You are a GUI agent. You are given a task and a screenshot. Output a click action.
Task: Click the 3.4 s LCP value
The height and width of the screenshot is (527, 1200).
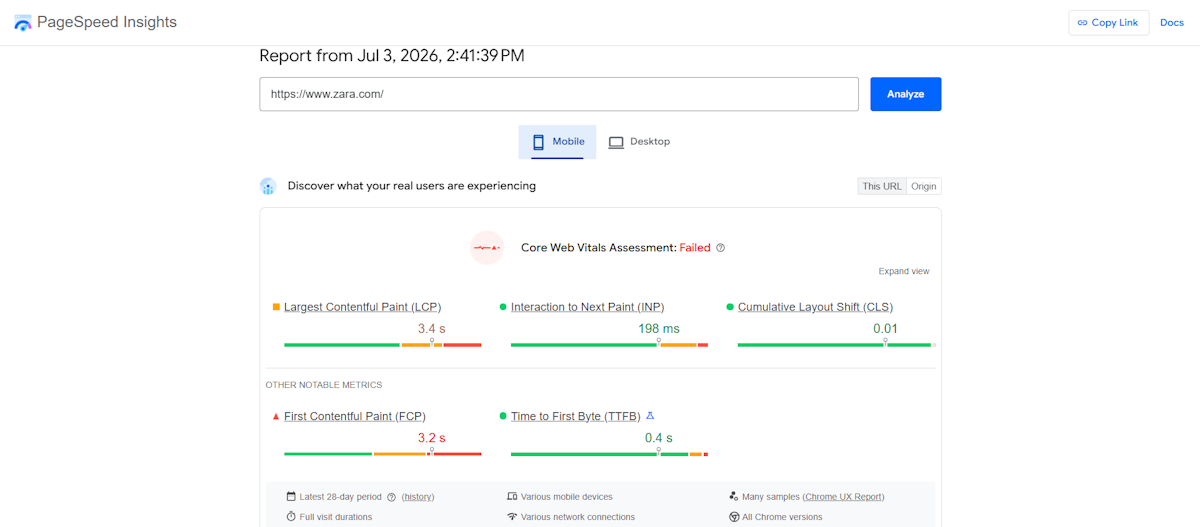(432, 328)
